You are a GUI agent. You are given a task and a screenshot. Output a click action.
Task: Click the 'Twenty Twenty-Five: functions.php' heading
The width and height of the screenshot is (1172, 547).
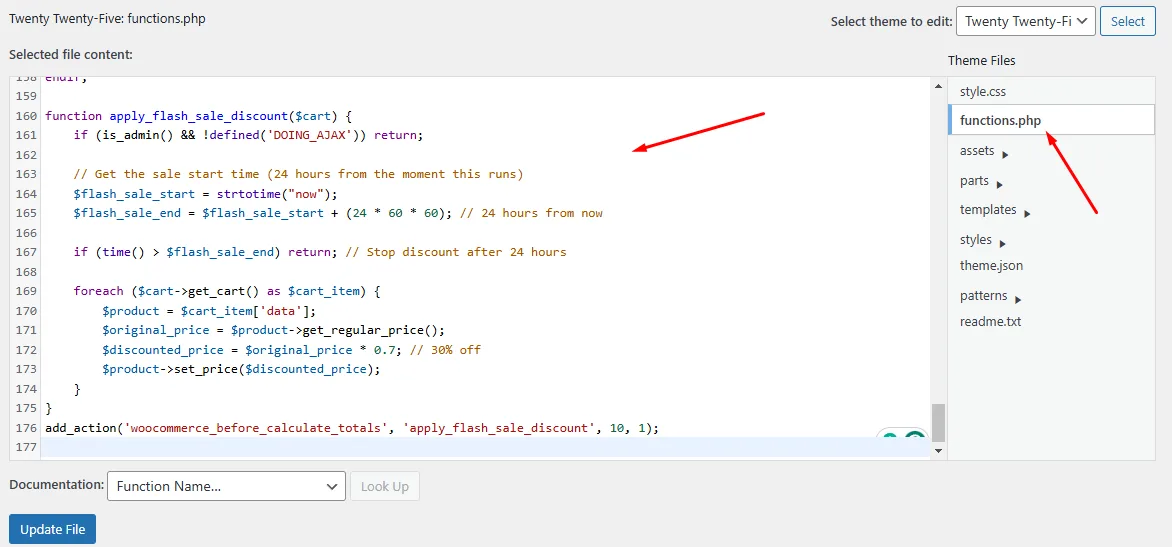107,19
